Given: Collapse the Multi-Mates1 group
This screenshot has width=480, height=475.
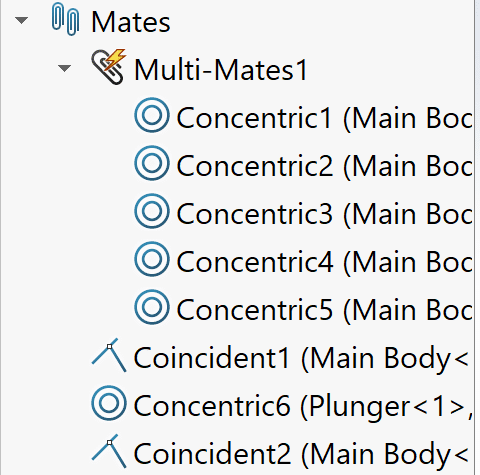Looking at the screenshot, I should (x=64, y=68).
